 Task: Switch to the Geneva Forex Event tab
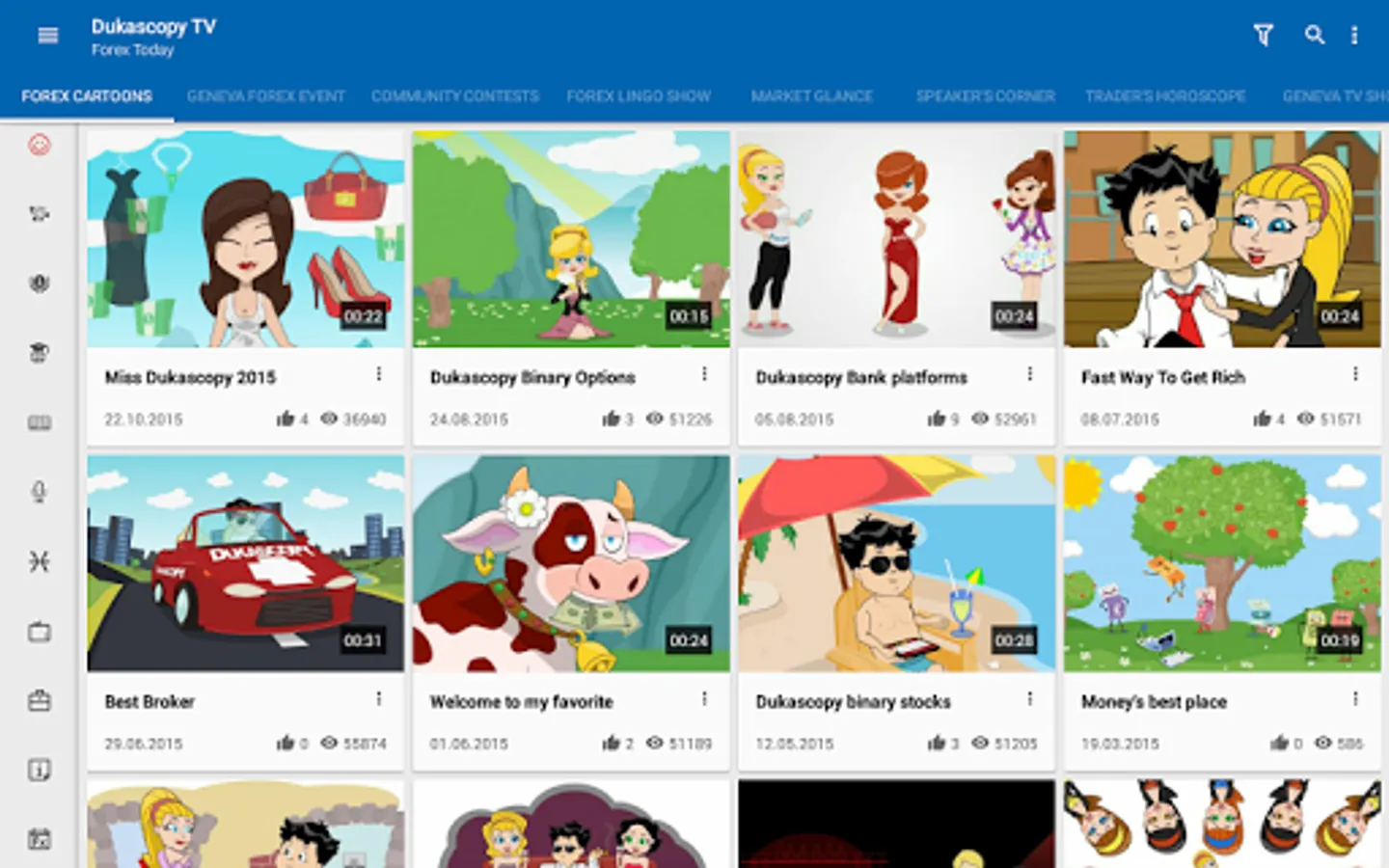(x=265, y=96)
